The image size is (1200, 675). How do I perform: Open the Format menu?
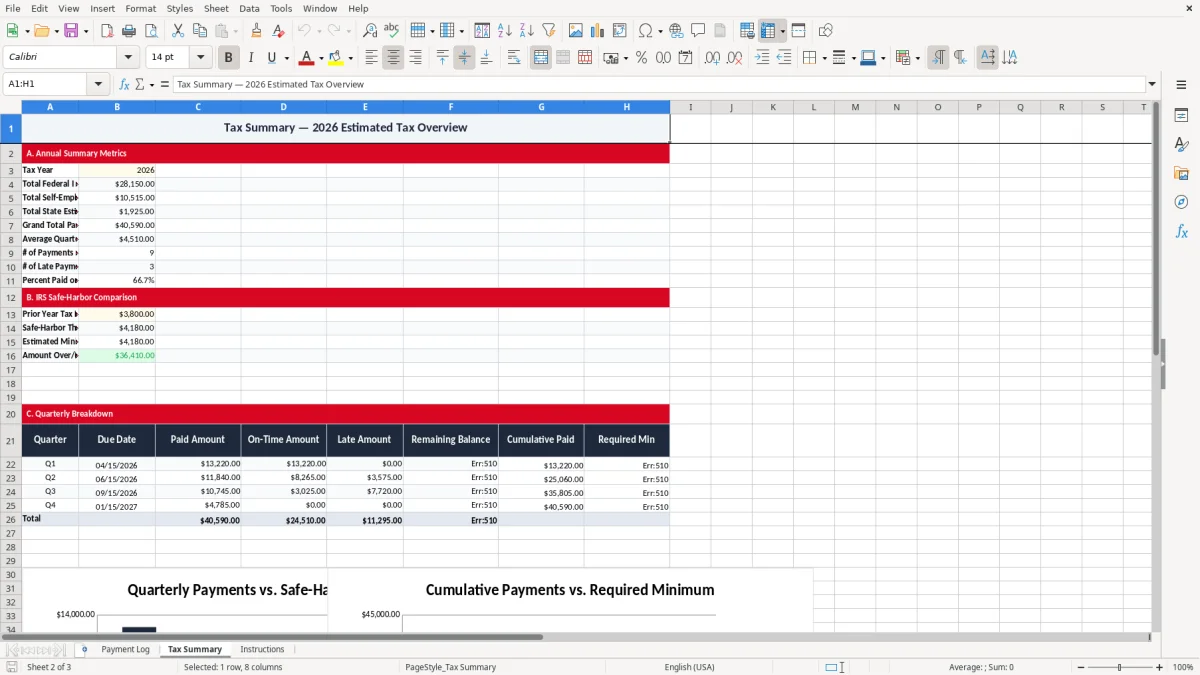pos(140,8)
